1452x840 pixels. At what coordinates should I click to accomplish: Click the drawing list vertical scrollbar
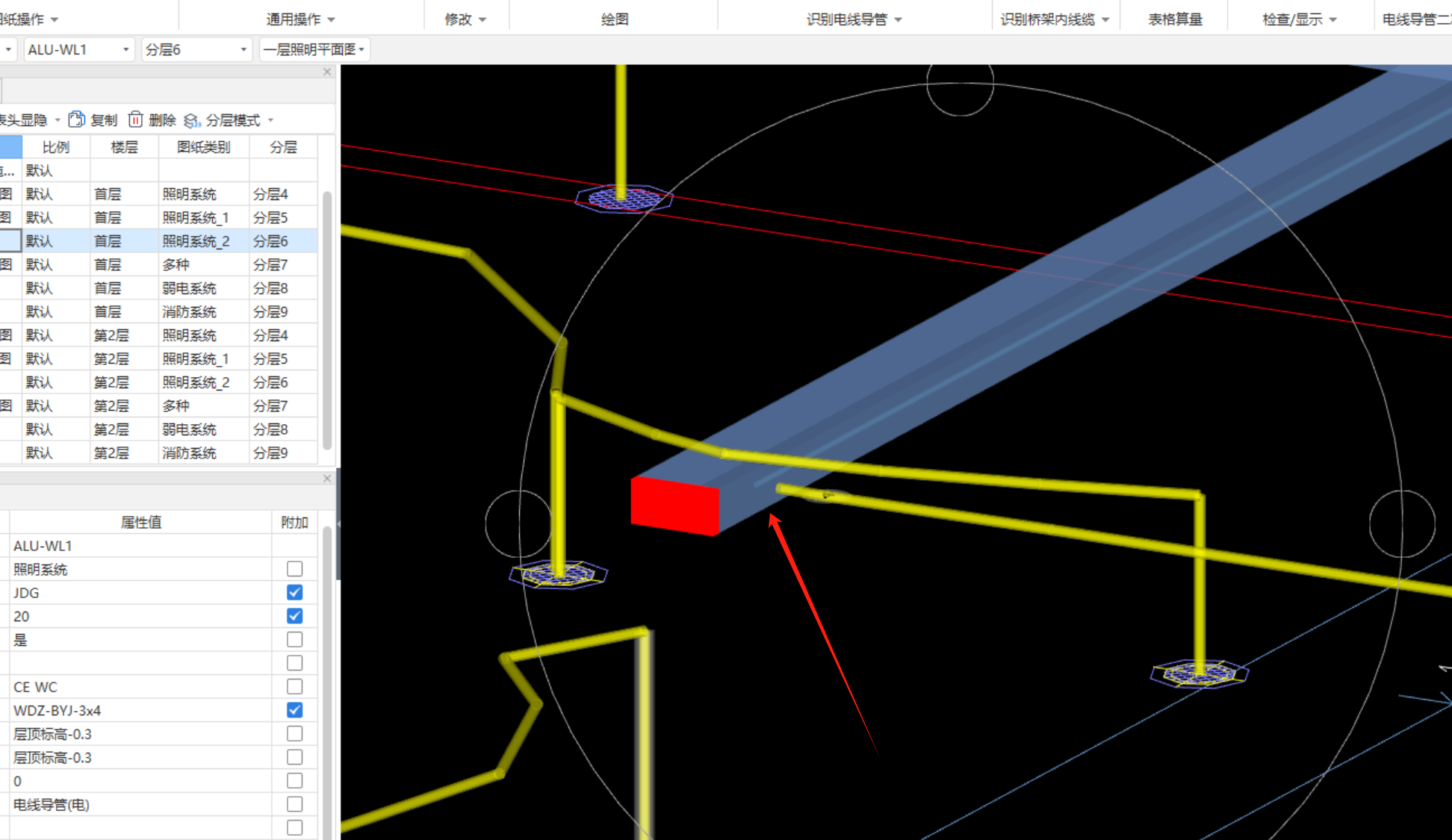pos(326,320)
